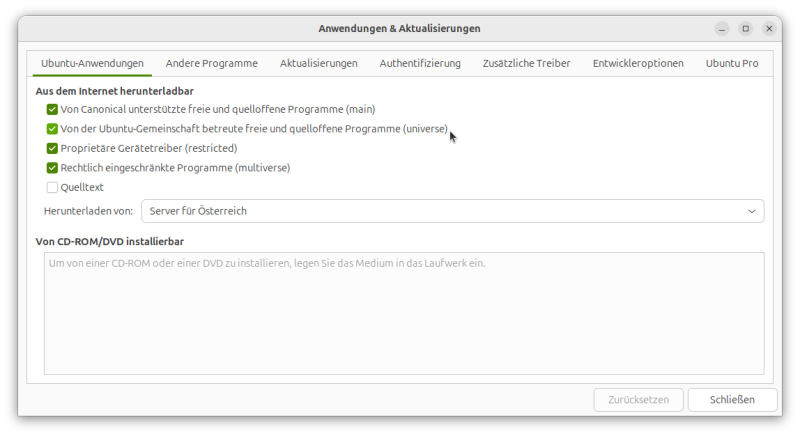Screen dimensions: 800x436
Task: Enable the Quelltext checkbox
Action: point(52,187)
